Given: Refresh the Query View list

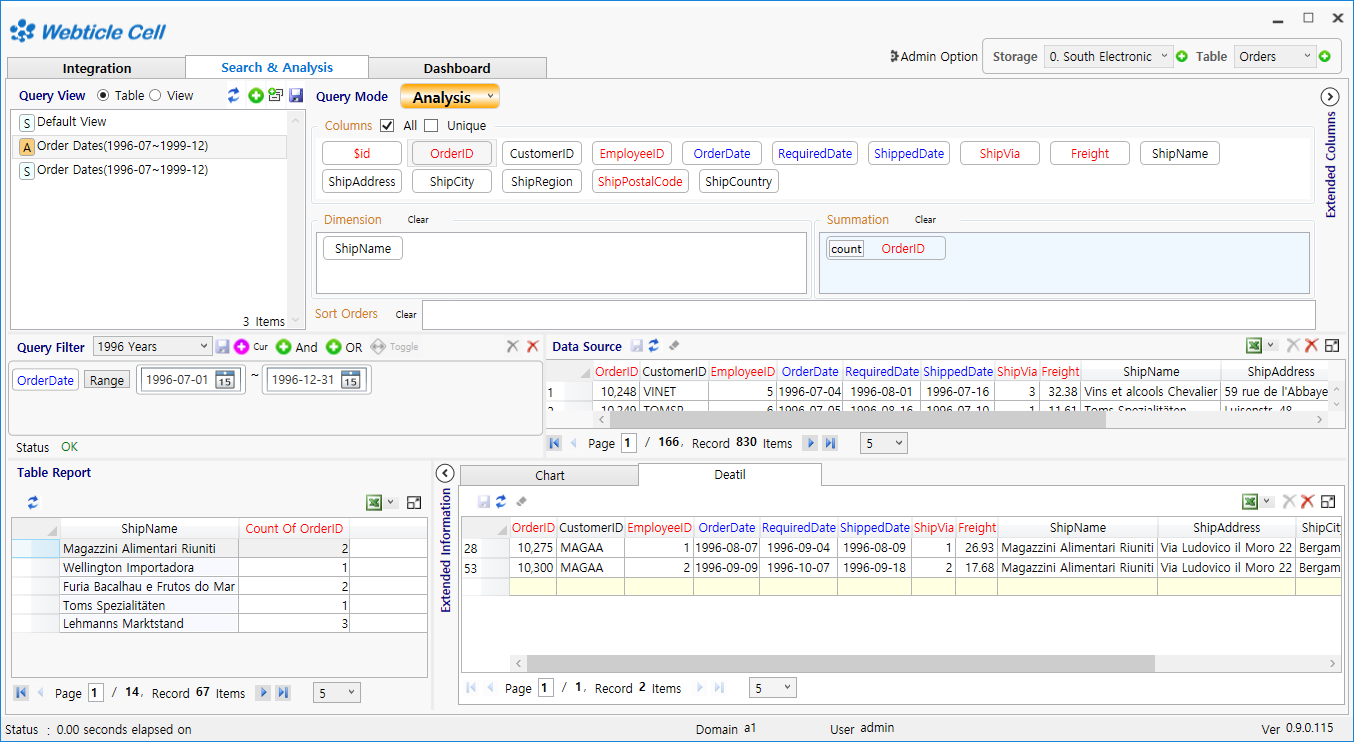Looking at the screenshot, I should (x=234, y=94).
